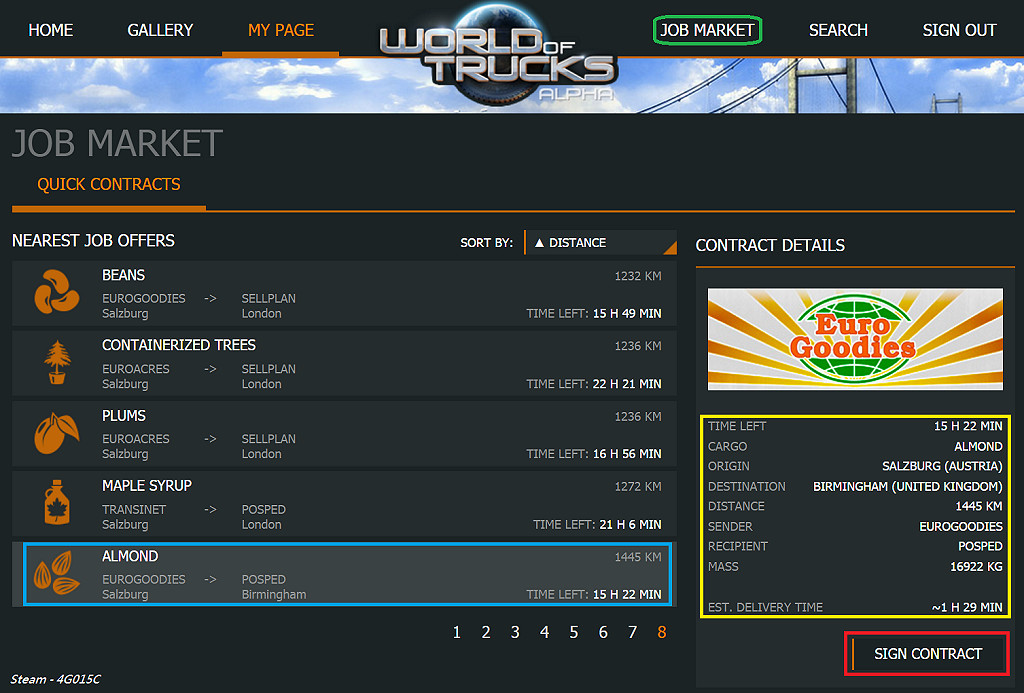The image size is (1024, 693).
Task: Go to the Home page
Action: click(51, 30)
